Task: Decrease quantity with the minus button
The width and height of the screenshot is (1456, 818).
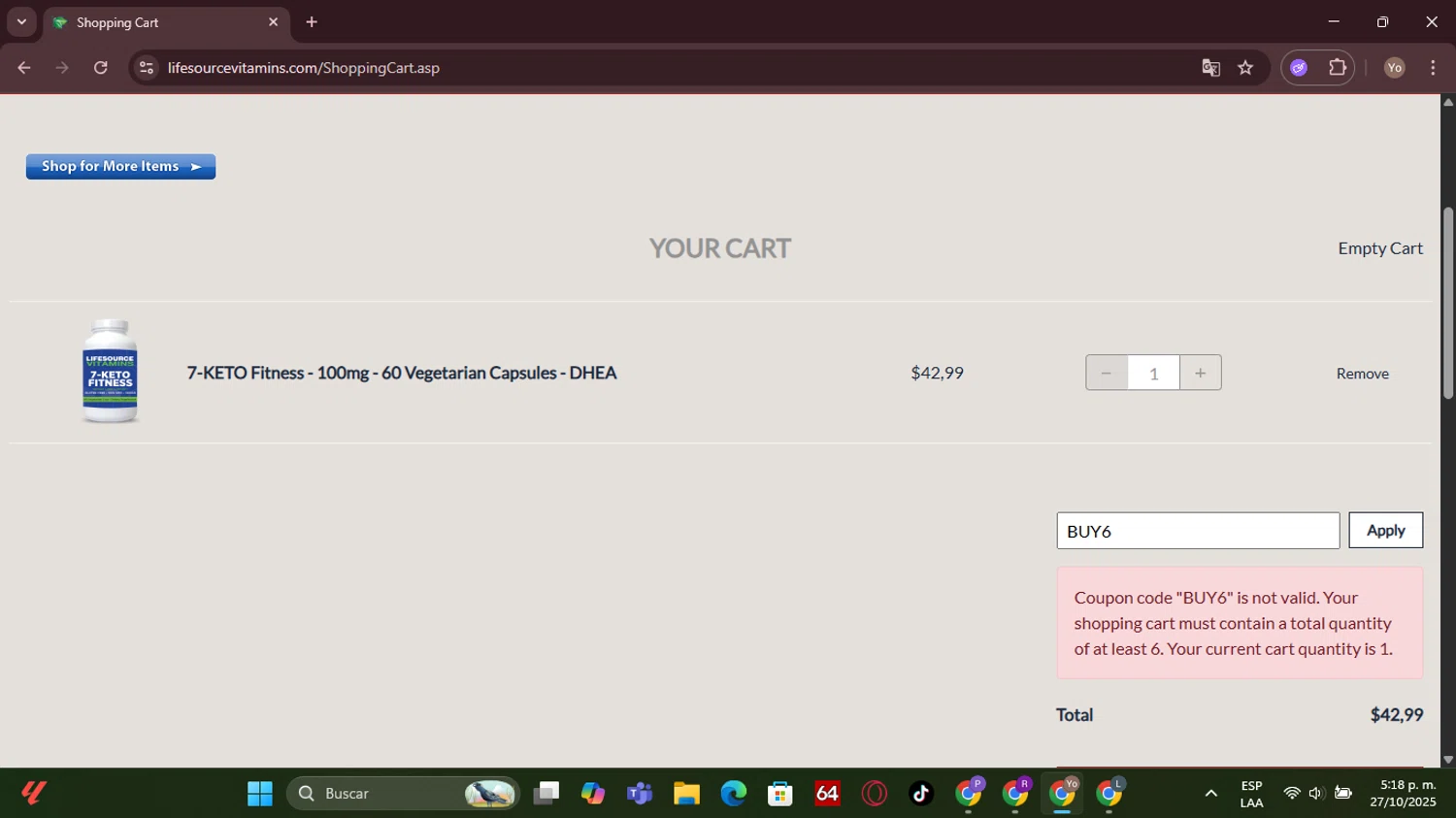Action: click(1107, 373)
